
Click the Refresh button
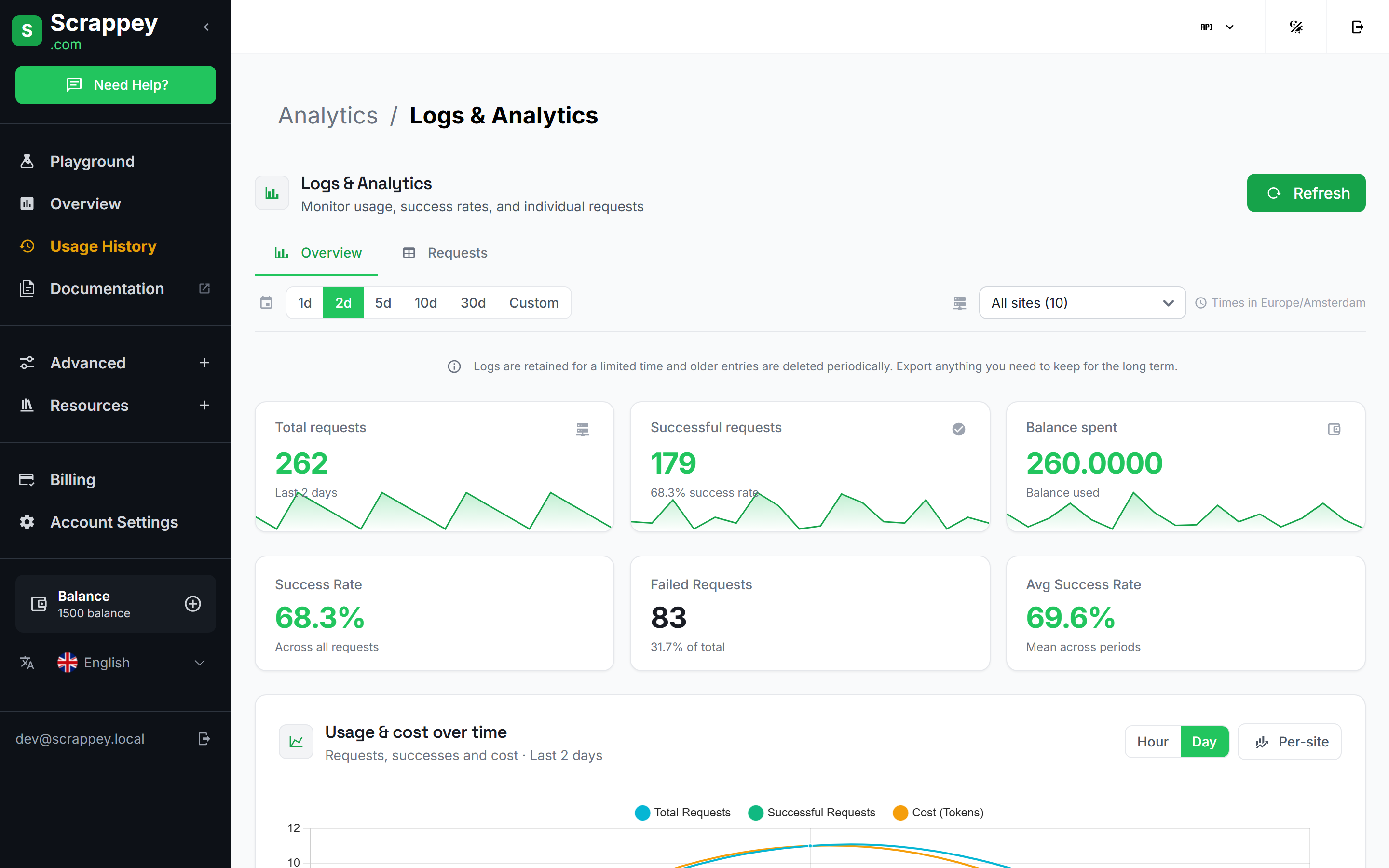(1306, 193)
